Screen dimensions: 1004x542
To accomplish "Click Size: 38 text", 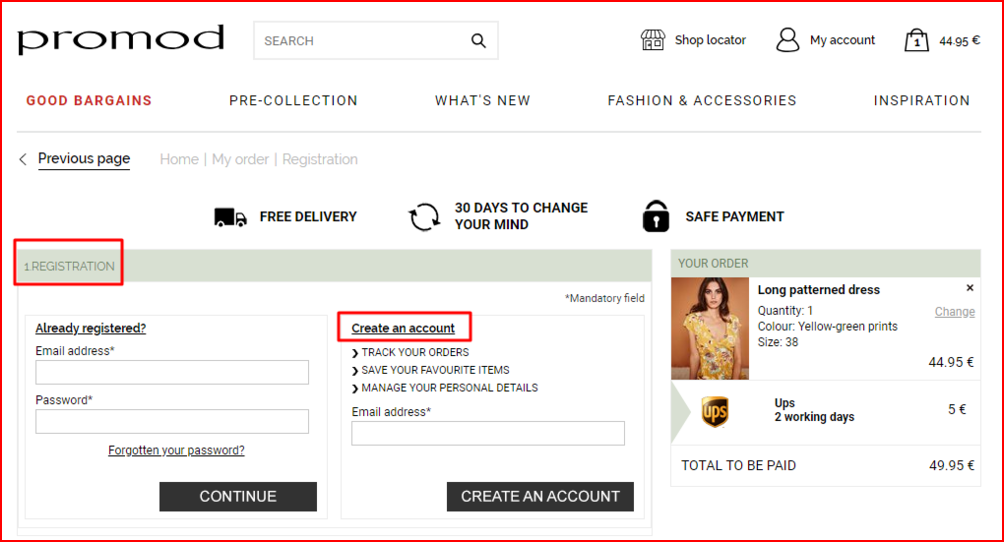I will (778, 341).
